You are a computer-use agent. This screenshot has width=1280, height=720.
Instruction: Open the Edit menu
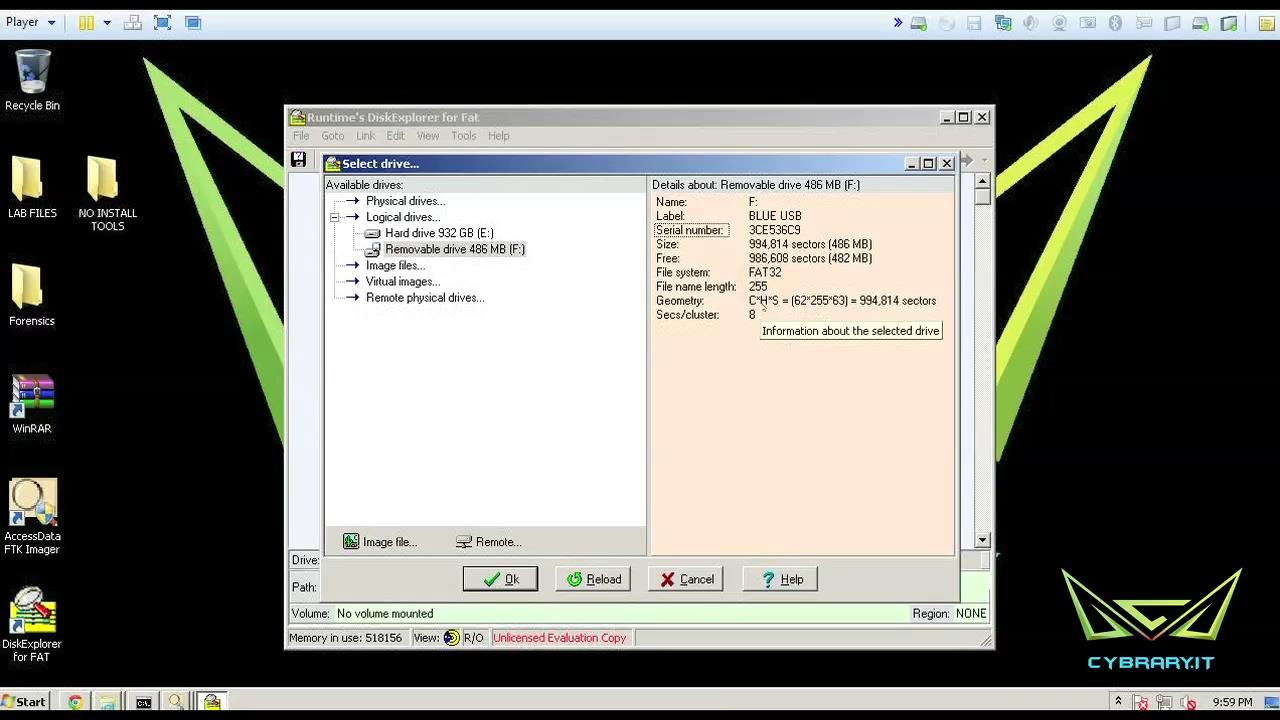[x=396, y=136]
